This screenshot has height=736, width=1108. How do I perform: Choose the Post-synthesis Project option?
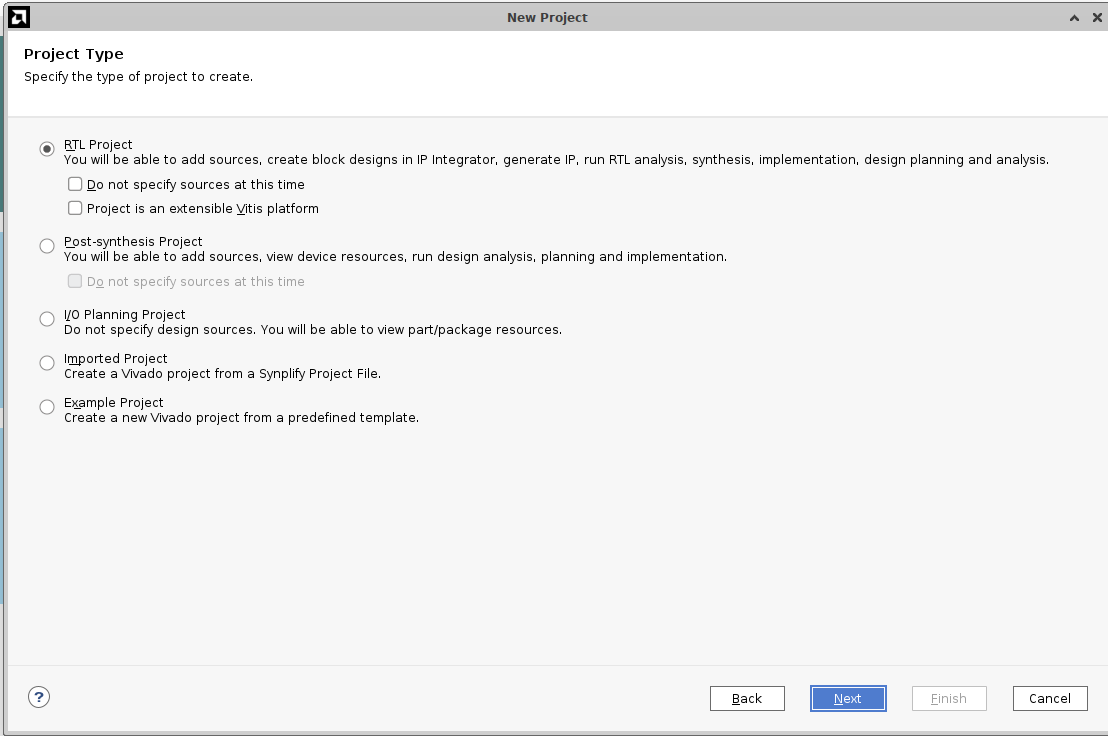[47, 246]
